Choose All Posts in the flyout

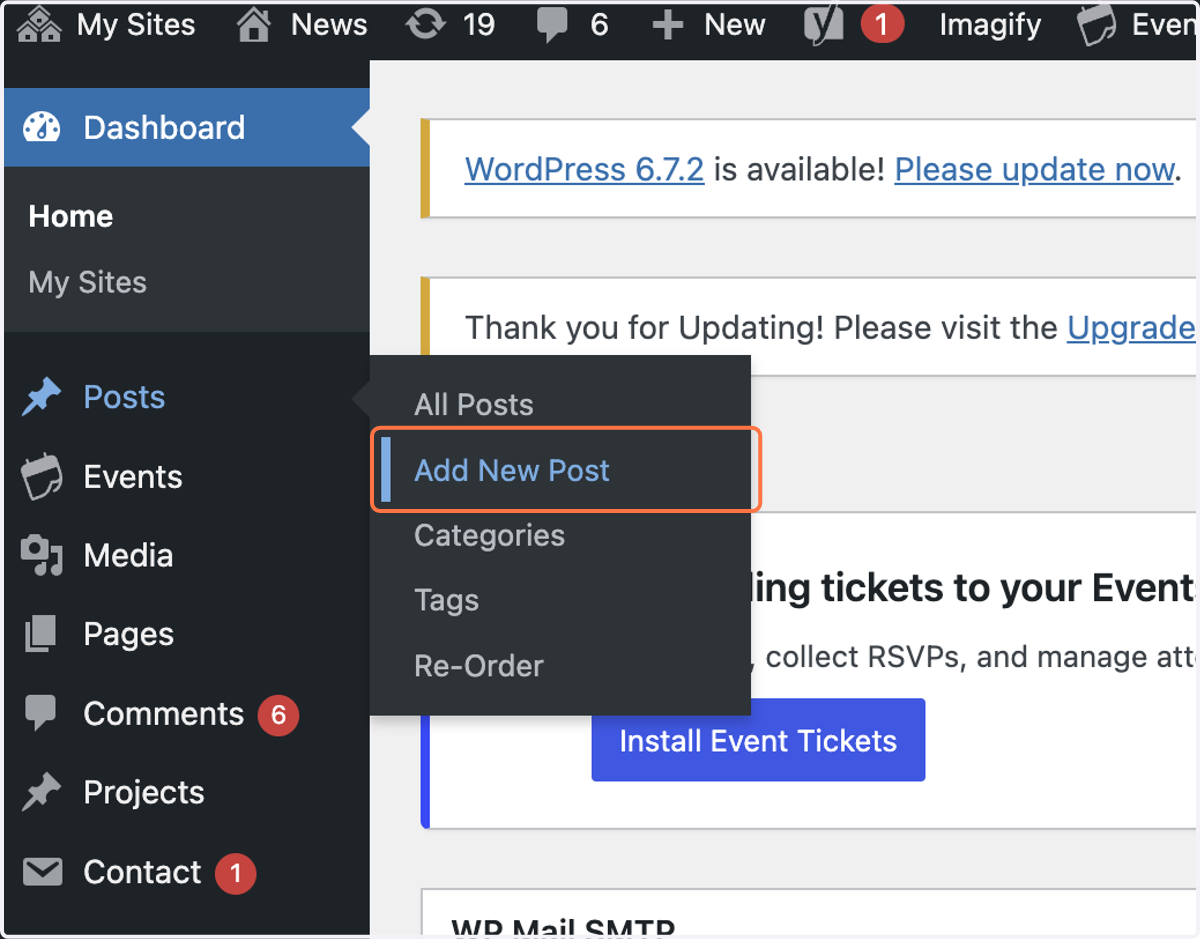[474, 405]
